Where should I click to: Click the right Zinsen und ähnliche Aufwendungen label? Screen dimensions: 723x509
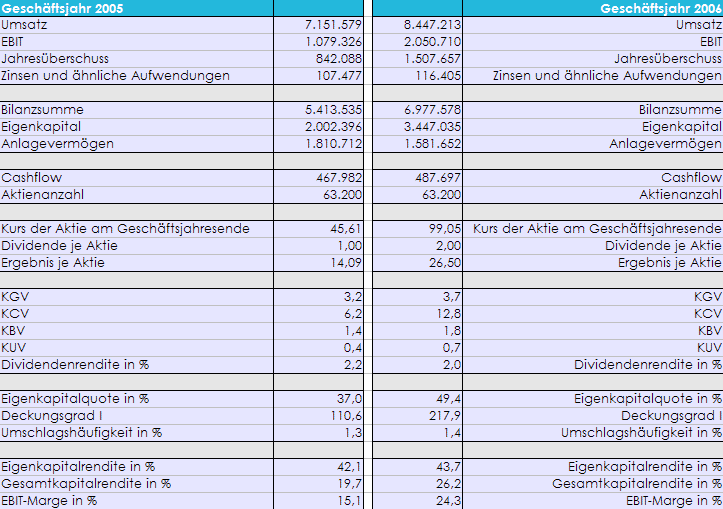(x=607, y=76)
